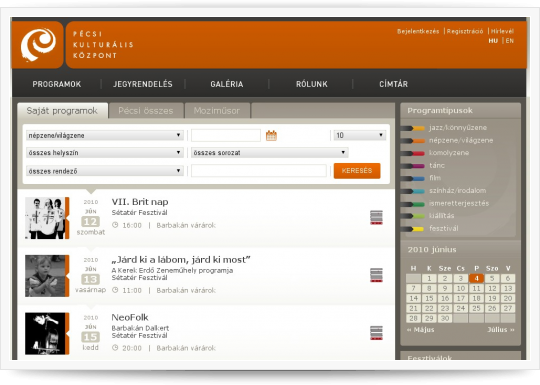The width and height of the screenshot is (540, 385).
Task: Open the összes sorozat dropdown
Action: point(269,153)
